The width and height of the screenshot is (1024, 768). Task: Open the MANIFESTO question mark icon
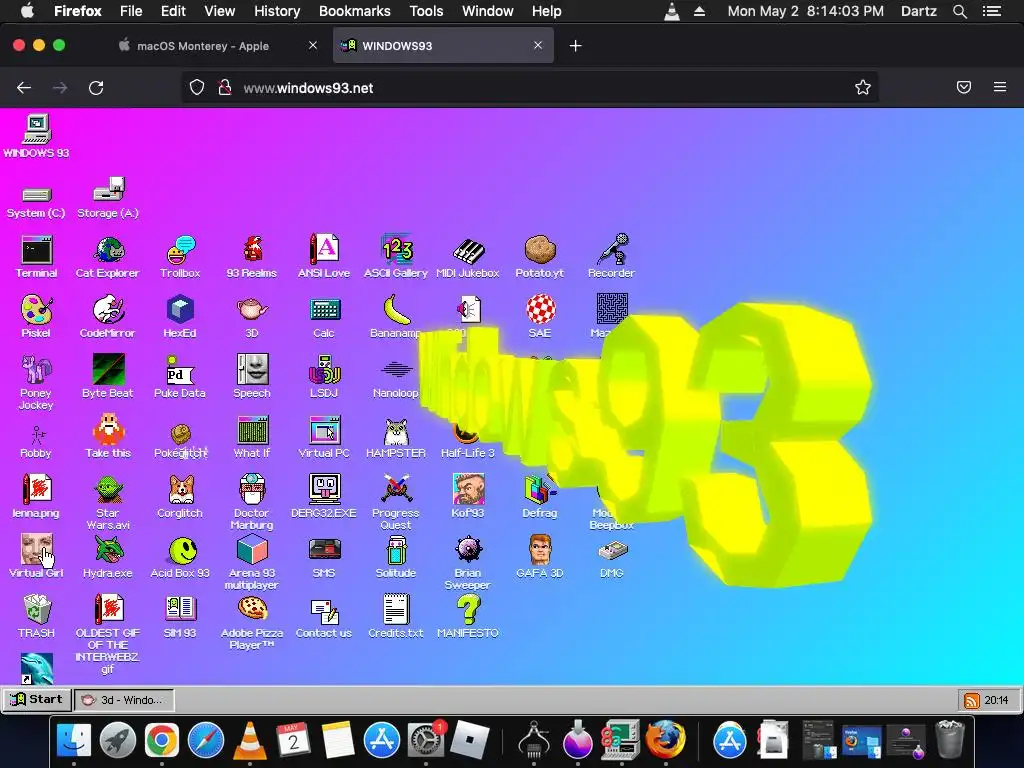[468, 610]
